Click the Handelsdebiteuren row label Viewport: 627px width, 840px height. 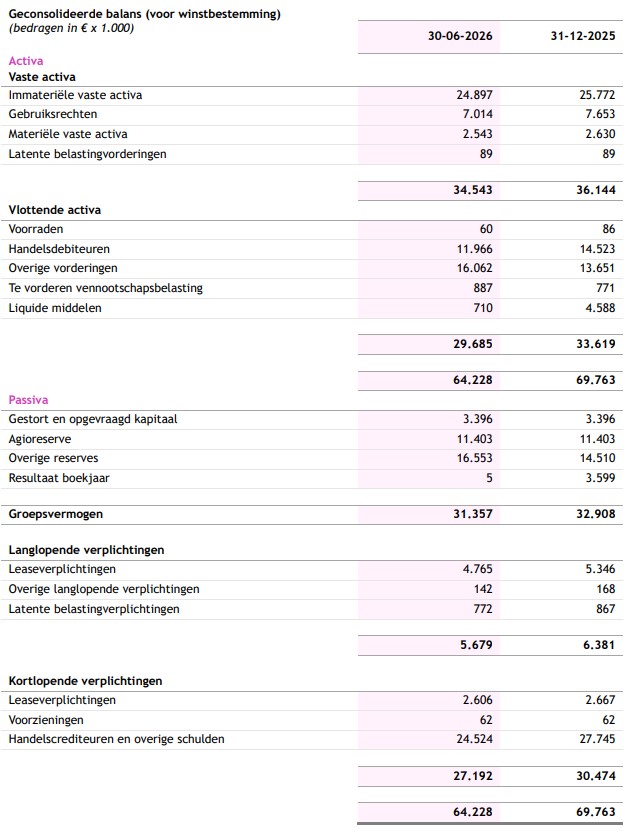[59, 249]
